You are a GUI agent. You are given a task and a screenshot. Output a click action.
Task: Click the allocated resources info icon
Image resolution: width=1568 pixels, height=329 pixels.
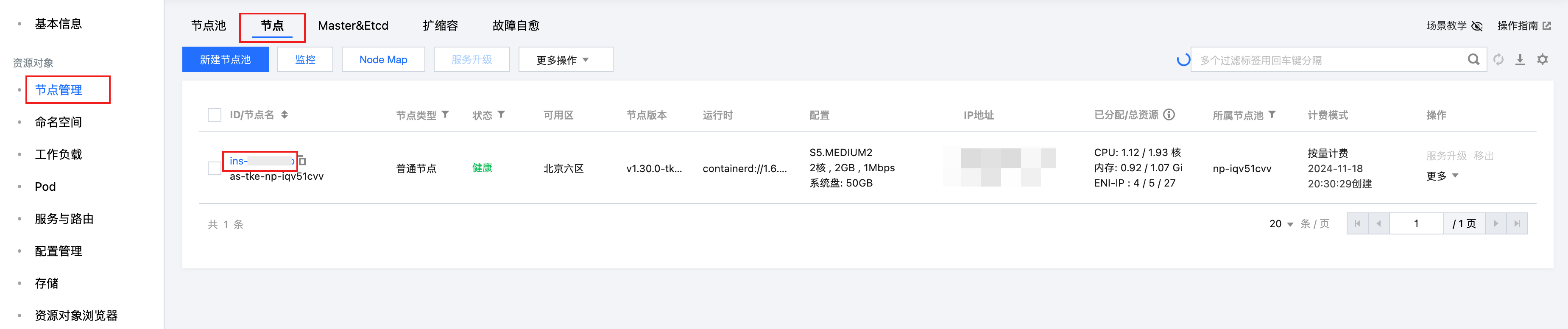click(x=1169, y=114)
